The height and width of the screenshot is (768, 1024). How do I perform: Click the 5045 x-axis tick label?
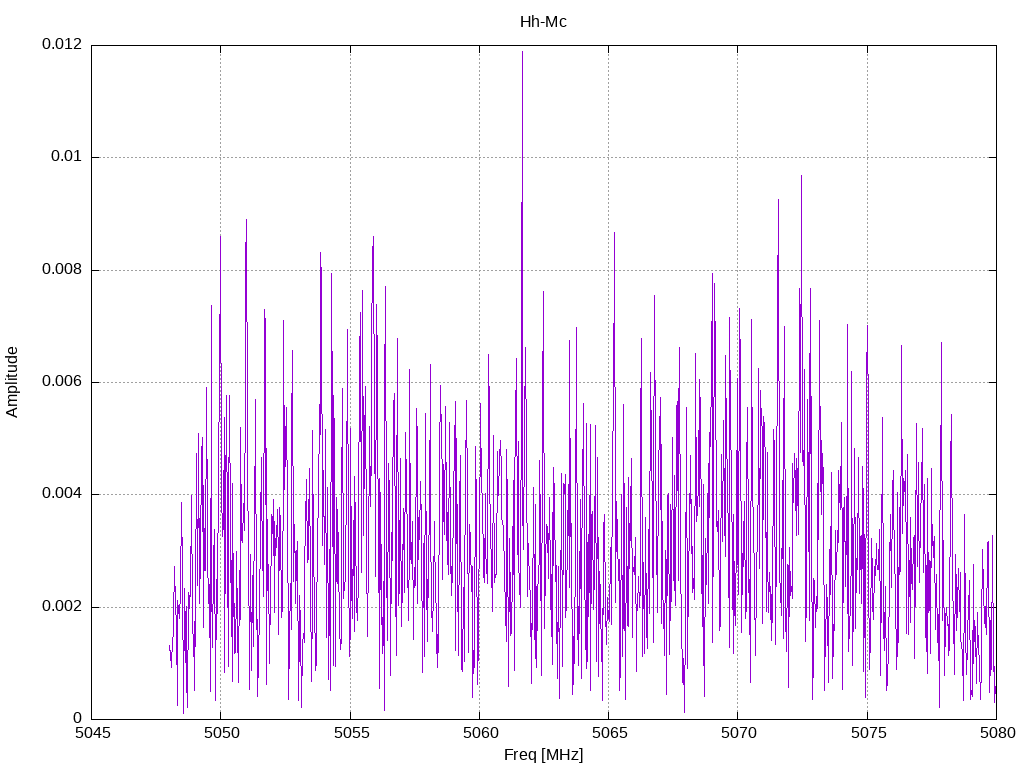(93, 733)
